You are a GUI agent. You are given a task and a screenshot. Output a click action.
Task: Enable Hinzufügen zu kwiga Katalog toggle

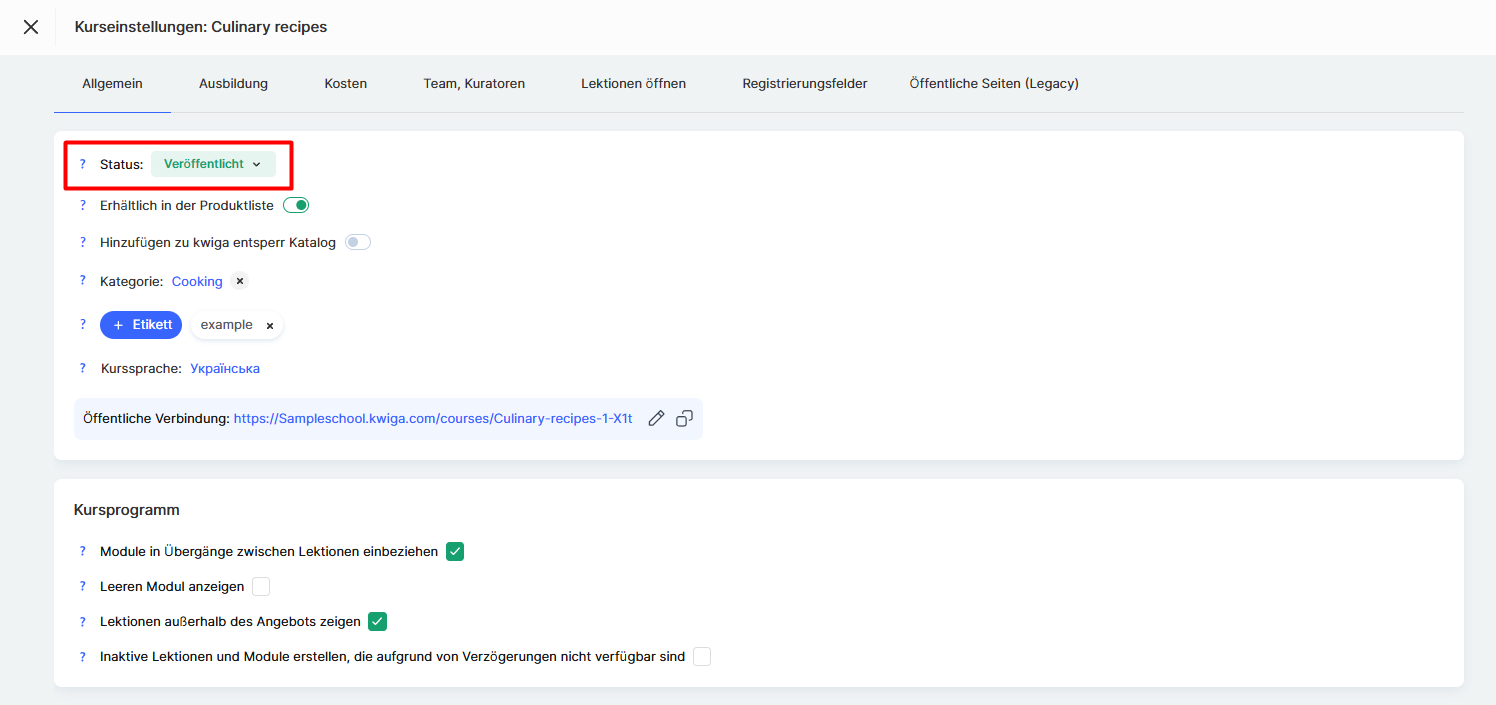[357, 242]
